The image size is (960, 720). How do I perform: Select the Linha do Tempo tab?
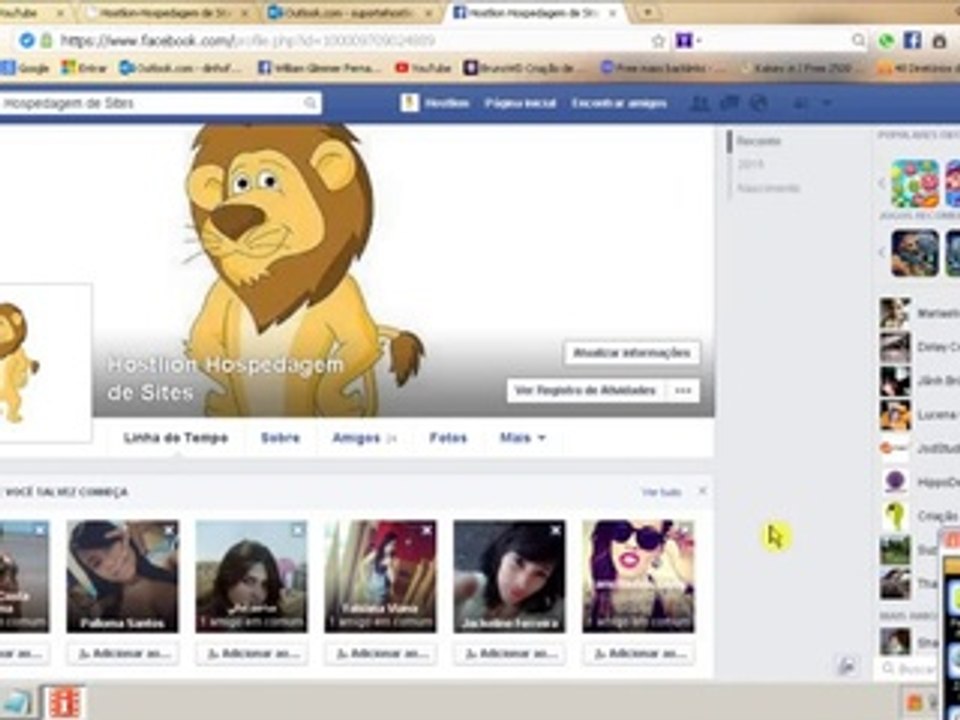tap(176, 438)
